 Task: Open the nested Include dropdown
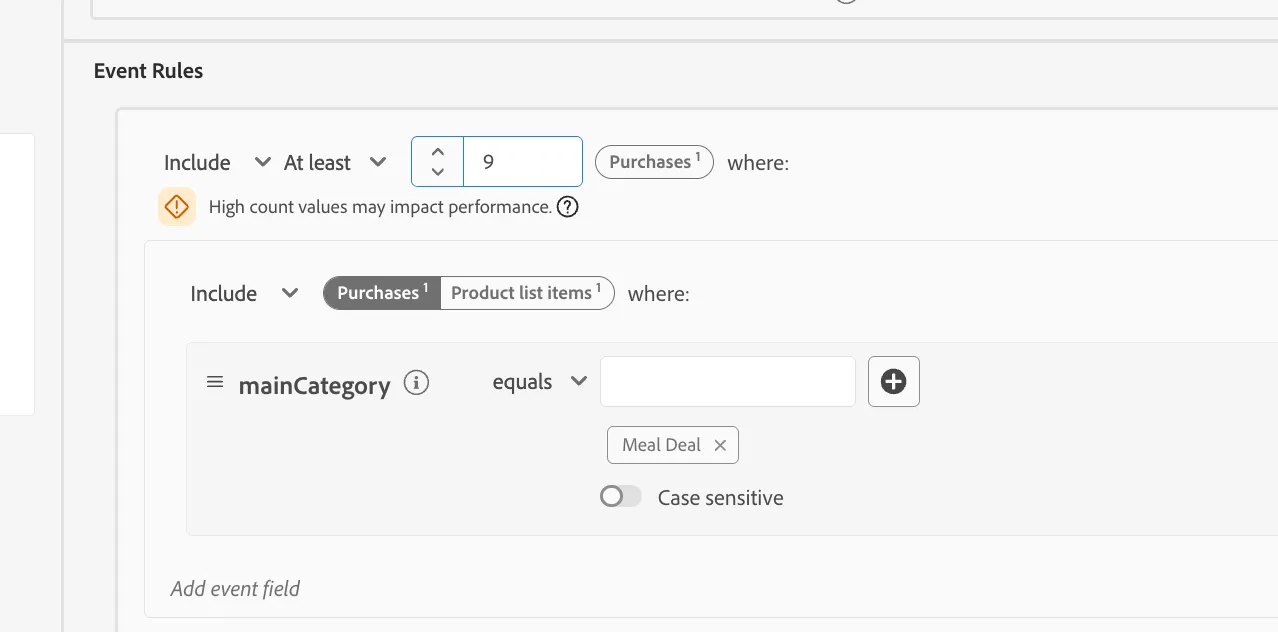click(x=245, y=293)
